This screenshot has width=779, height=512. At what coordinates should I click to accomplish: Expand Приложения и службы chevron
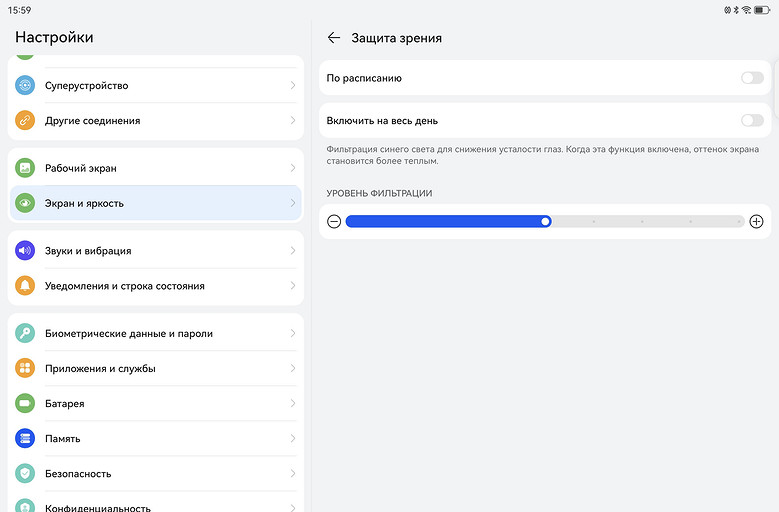292,369
